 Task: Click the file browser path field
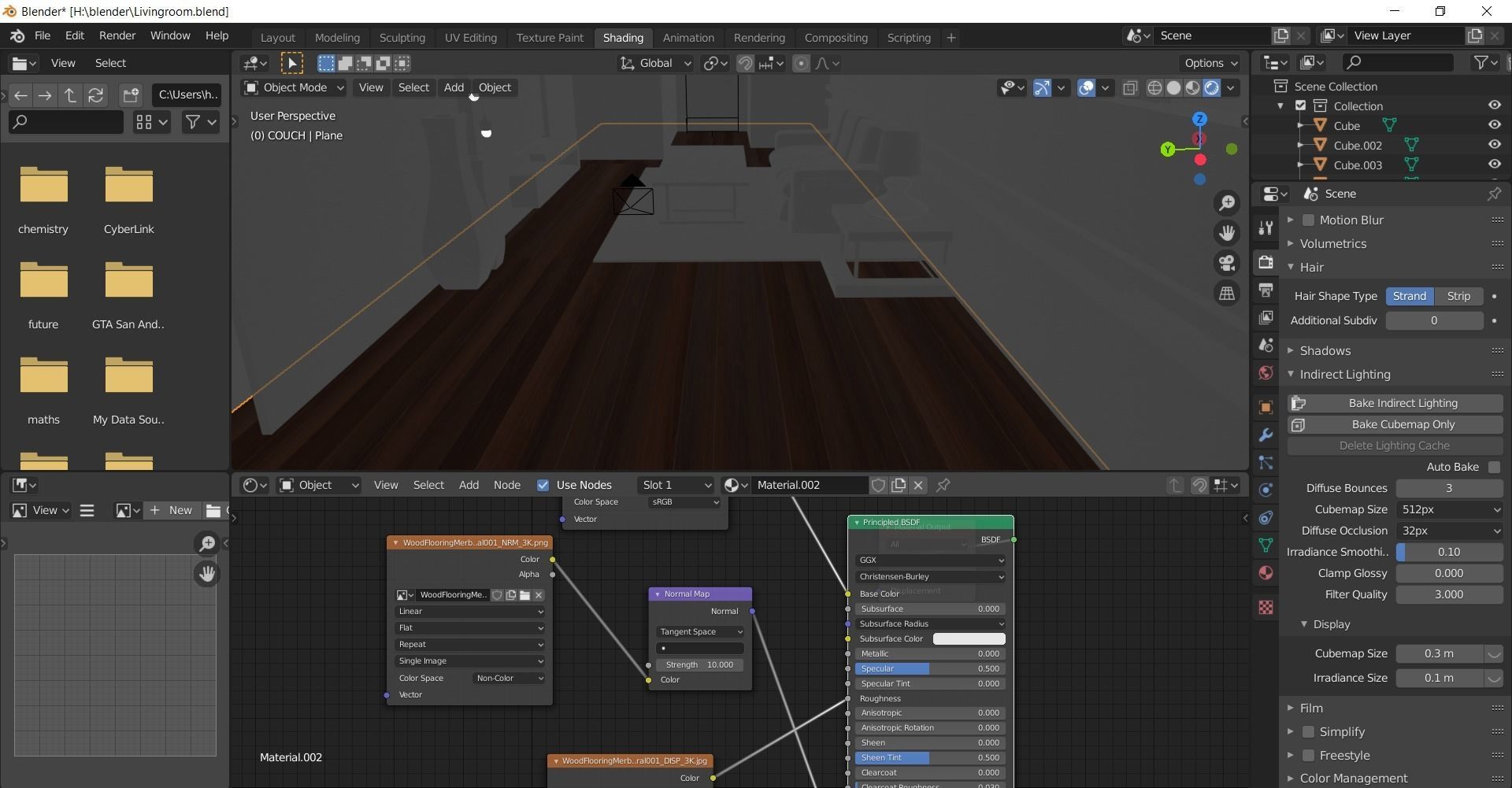click(187, 95)
